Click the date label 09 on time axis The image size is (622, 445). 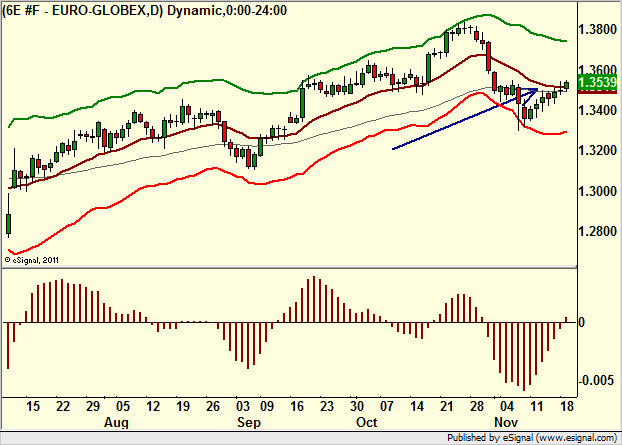267,407
